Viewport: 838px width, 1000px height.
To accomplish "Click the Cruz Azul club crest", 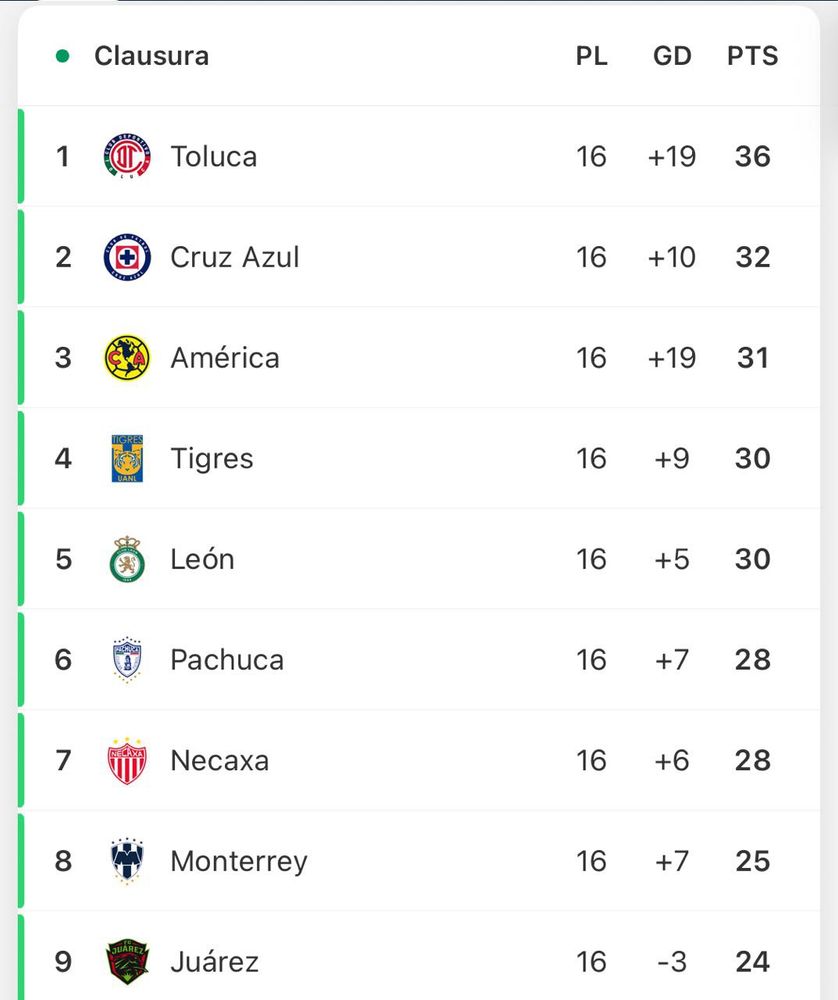I will click(127, 257).
